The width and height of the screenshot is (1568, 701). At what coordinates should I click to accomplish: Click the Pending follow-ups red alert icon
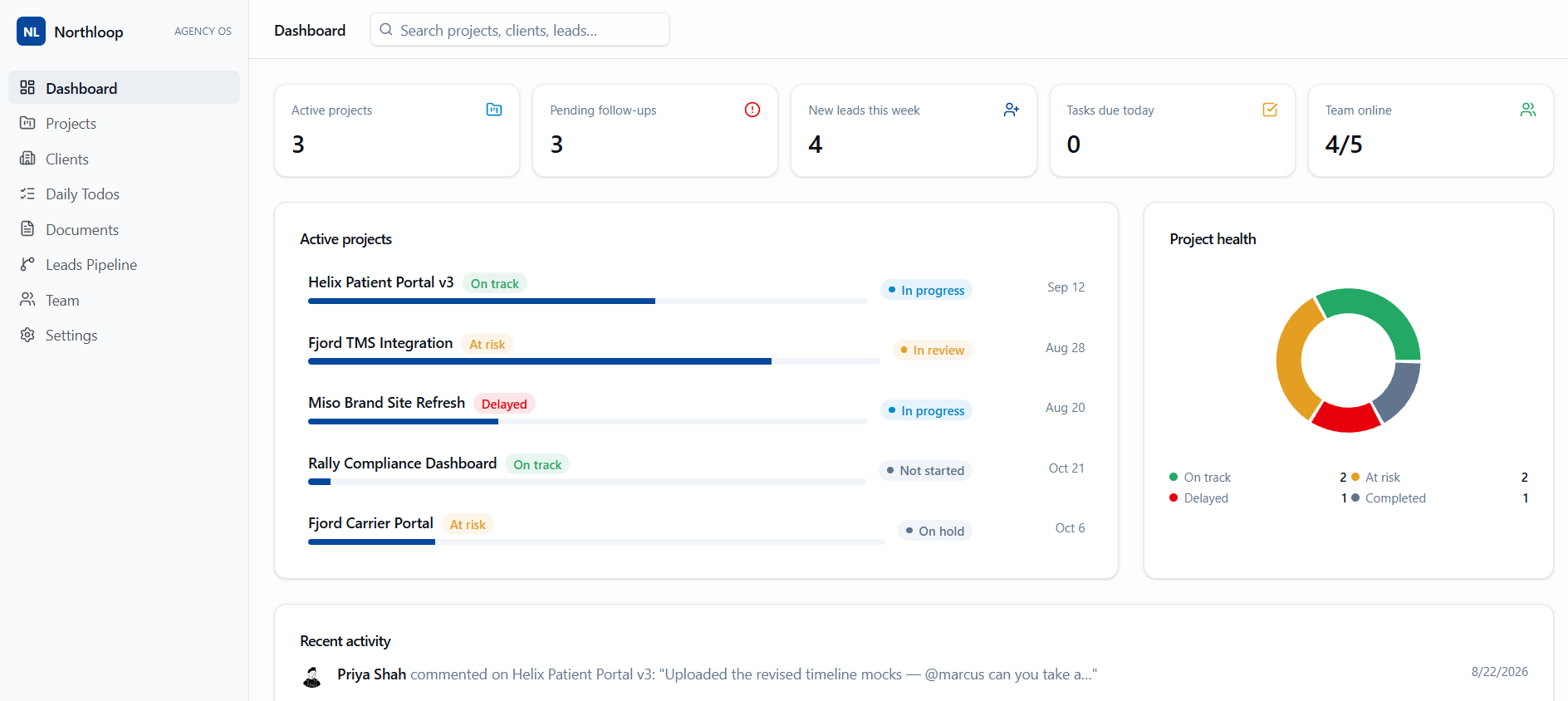tap(752, 110)
